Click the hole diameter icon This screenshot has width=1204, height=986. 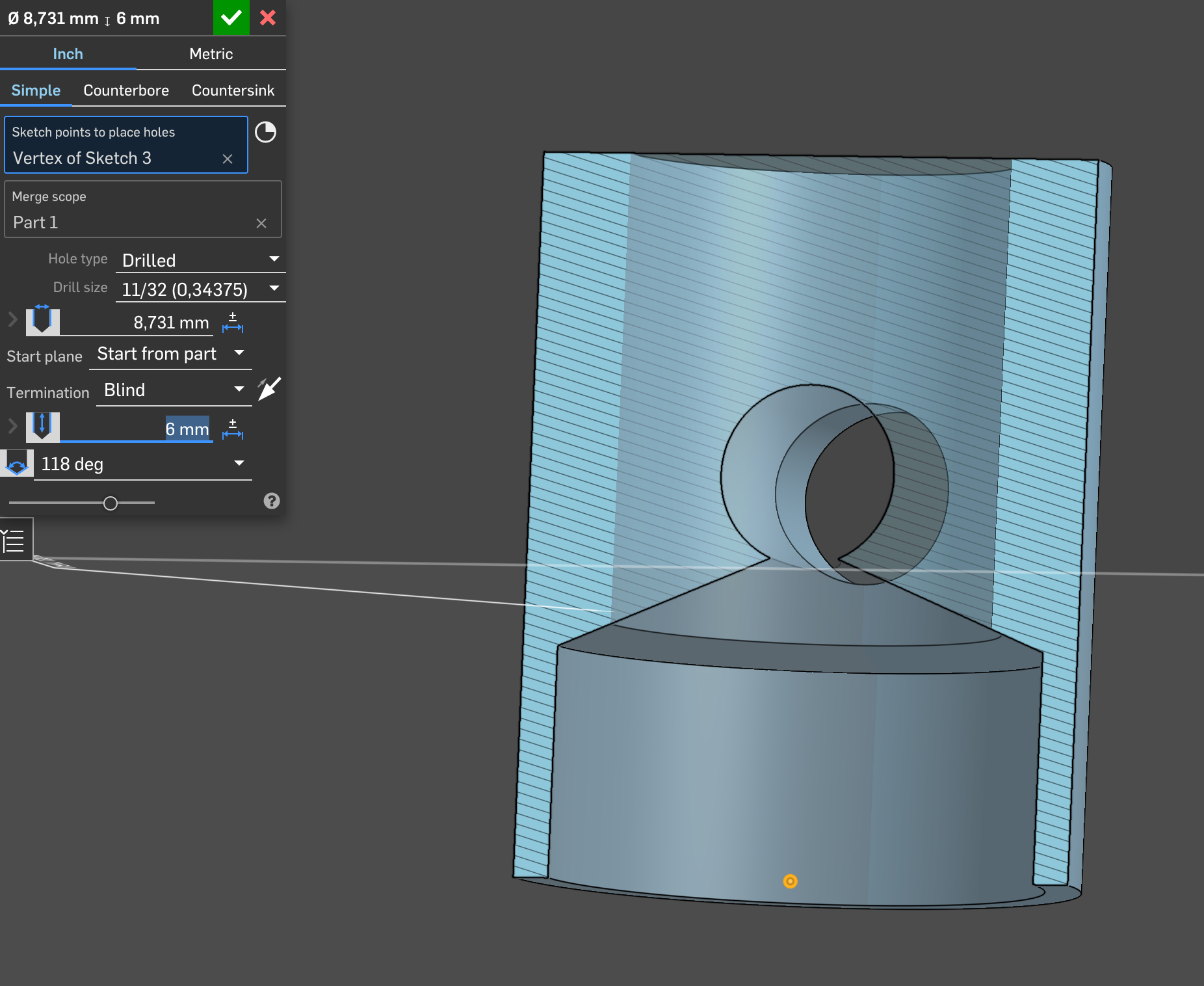pos(42,319)
